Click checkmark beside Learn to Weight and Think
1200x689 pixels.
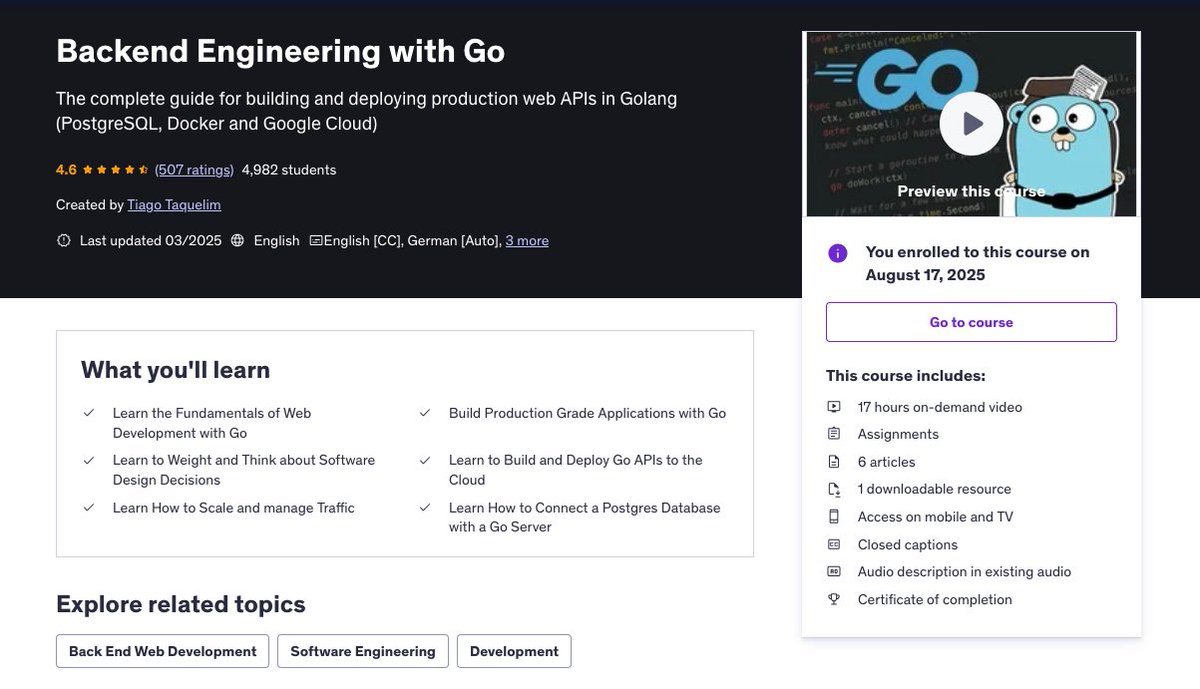[89, 460]
